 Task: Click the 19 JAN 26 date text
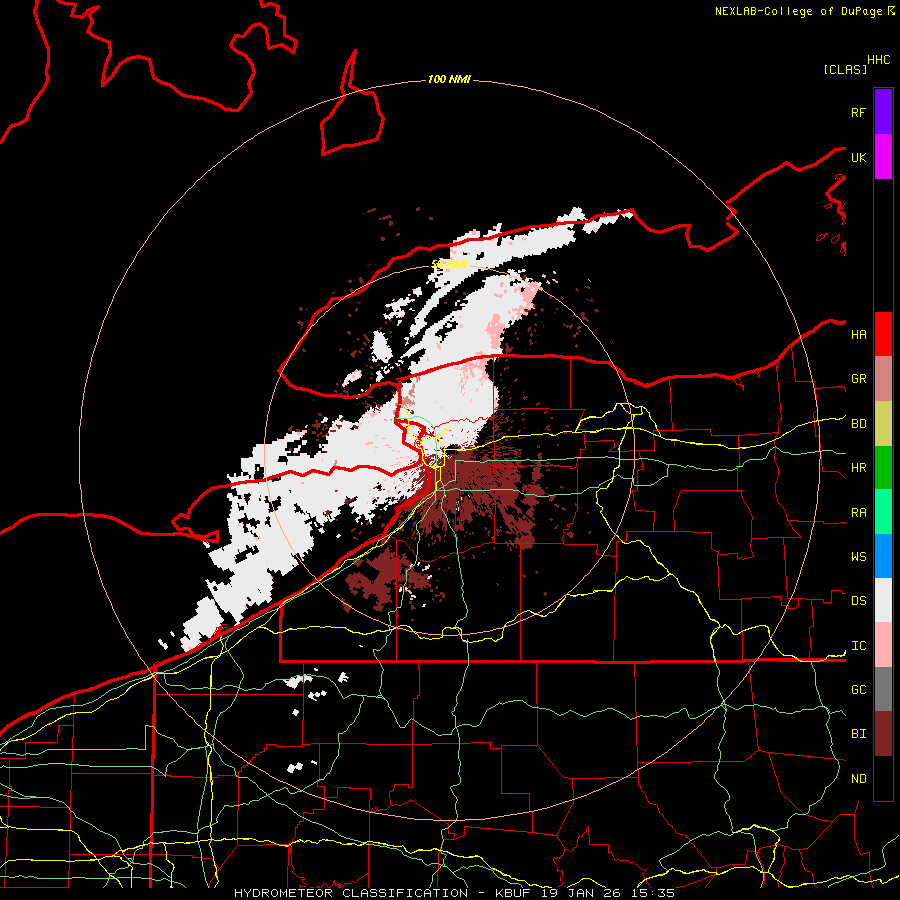click(584, 893)
